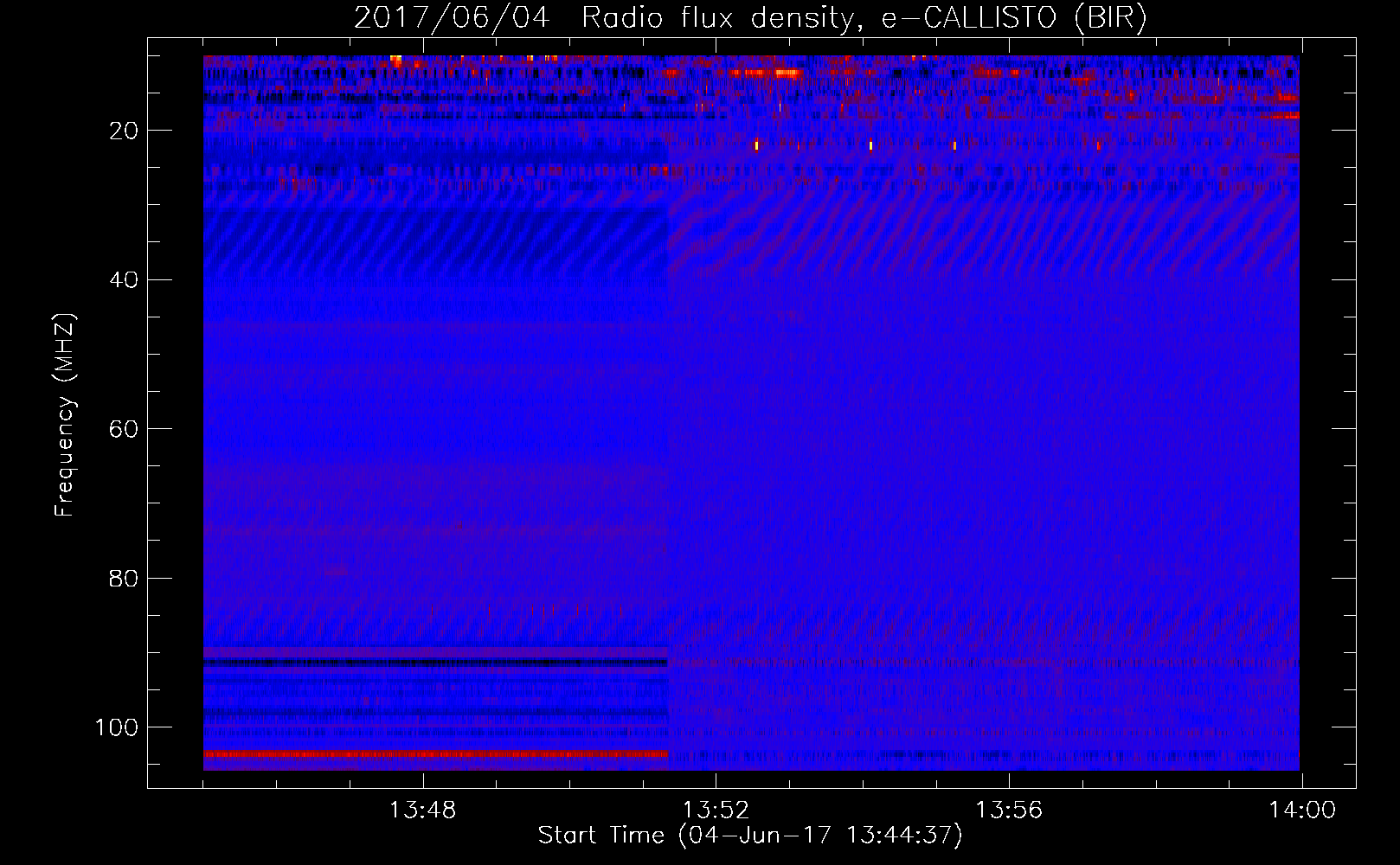1400x865 pixels.
Task: Click the '60' frequency tick label
Action: (x=124, y=429)
